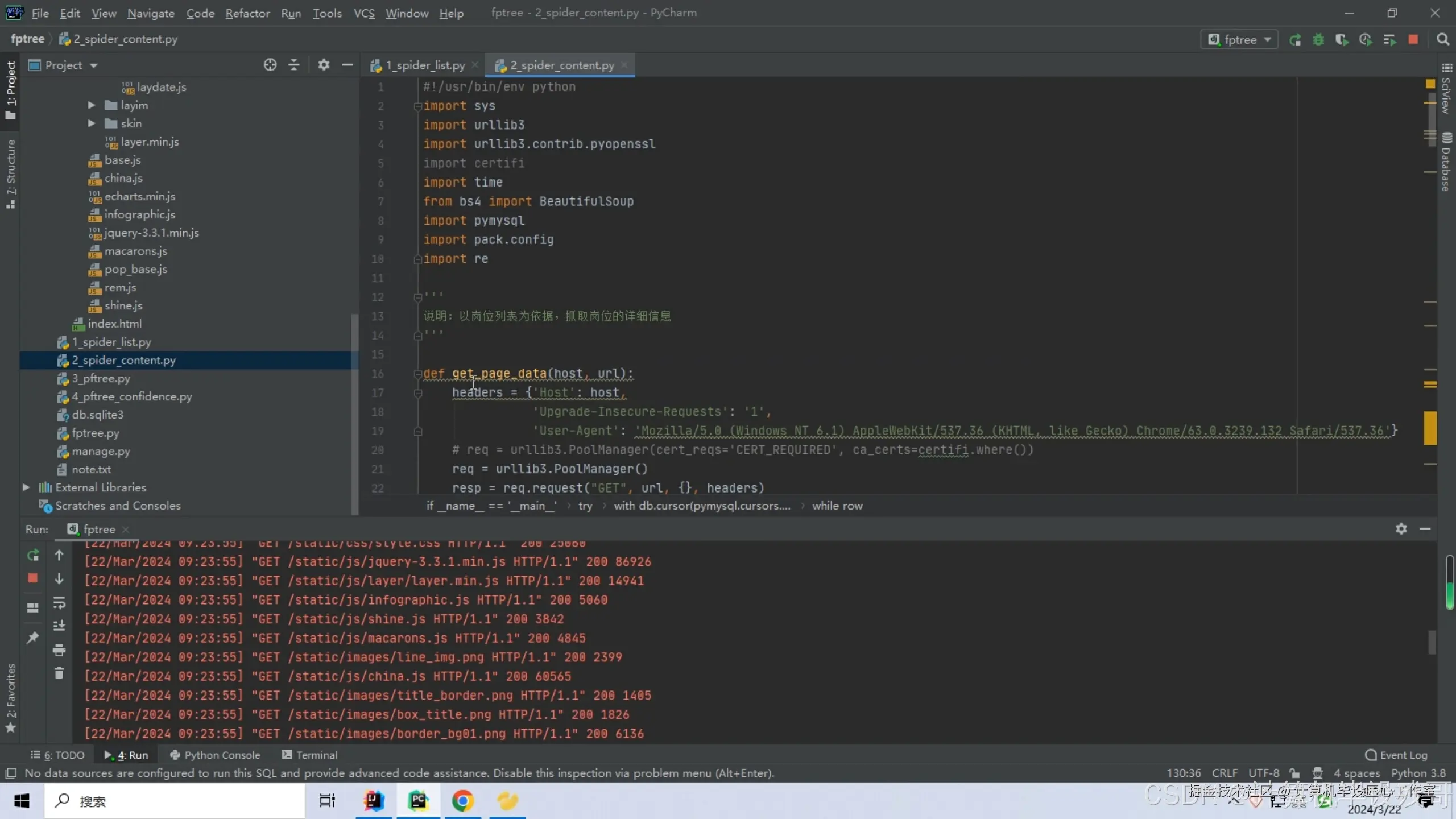
Task: Toggle pin tab in Run panel
Action: coord(32,638)
